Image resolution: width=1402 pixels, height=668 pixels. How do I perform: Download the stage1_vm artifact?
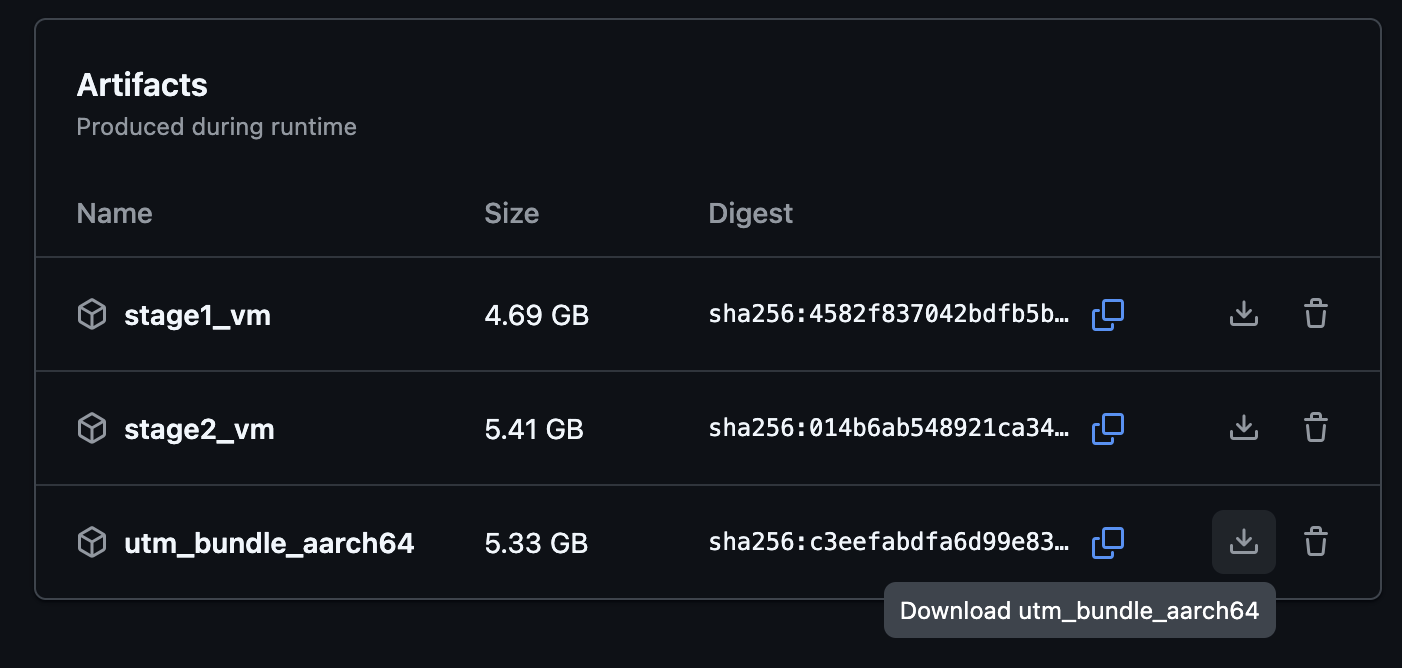click(x=1243, y=315)
